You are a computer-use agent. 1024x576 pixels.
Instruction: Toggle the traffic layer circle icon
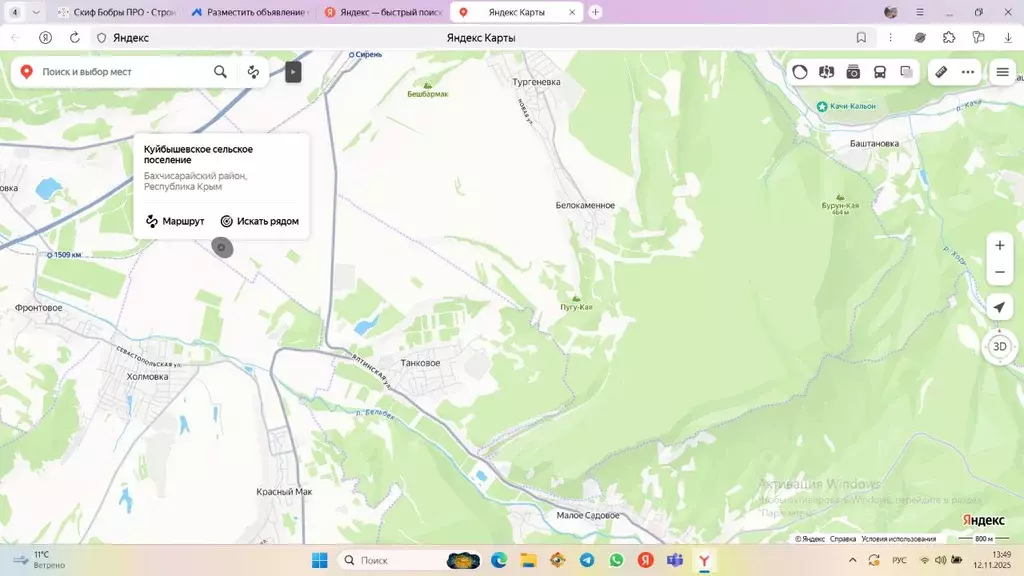pos(800,72)
